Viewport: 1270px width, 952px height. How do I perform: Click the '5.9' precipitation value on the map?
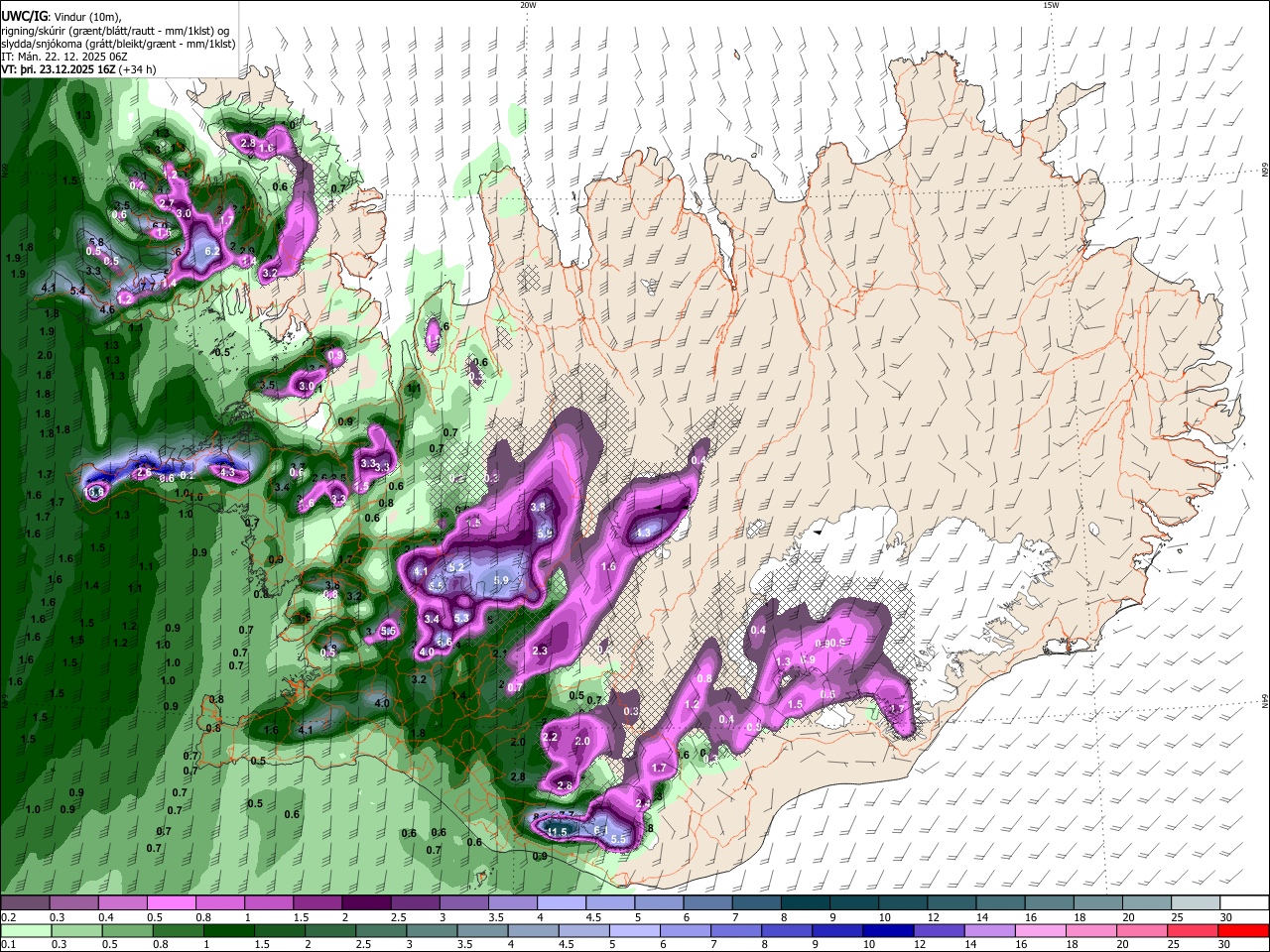[x=501, y=580]
